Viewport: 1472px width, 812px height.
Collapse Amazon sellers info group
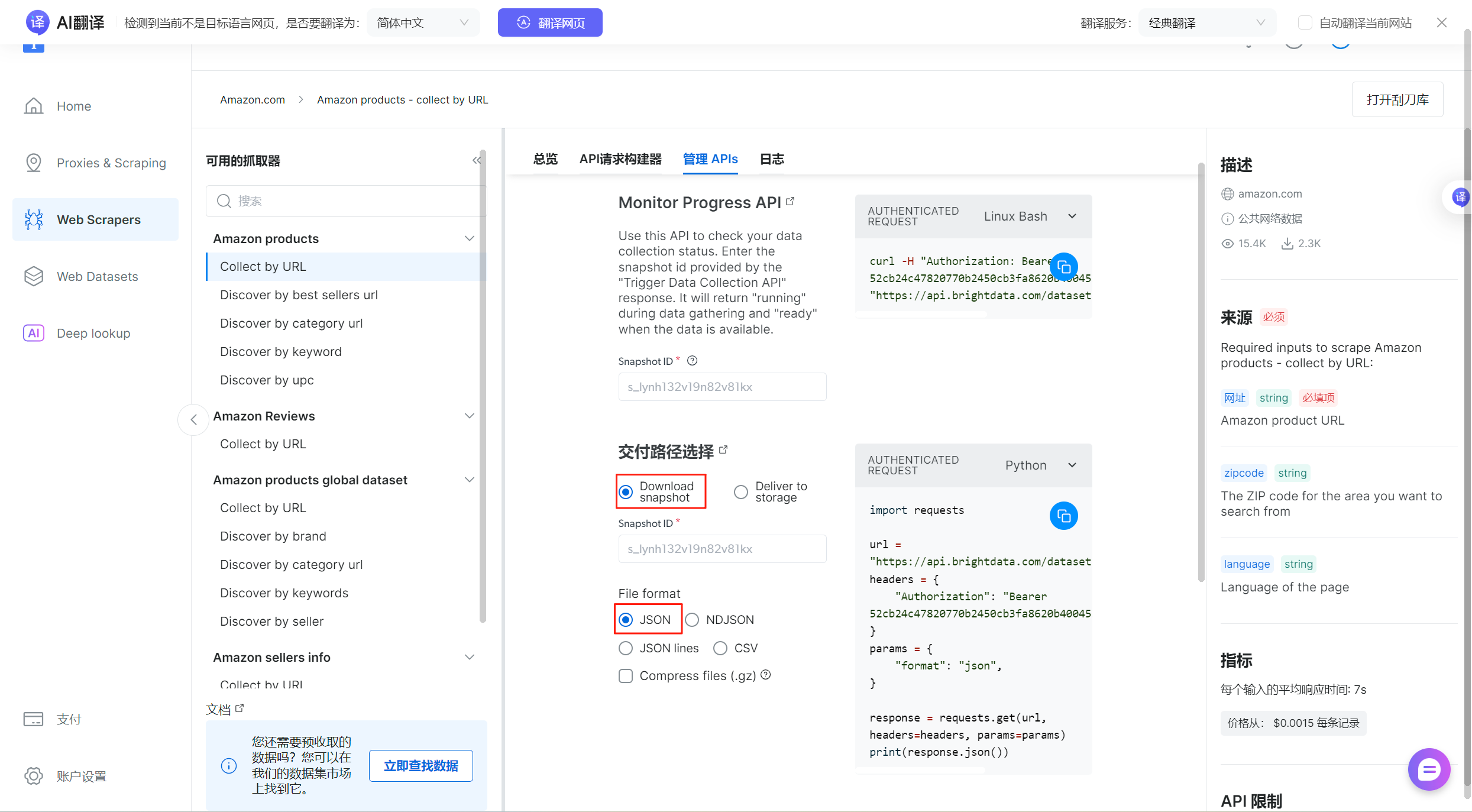coord(470,657)
